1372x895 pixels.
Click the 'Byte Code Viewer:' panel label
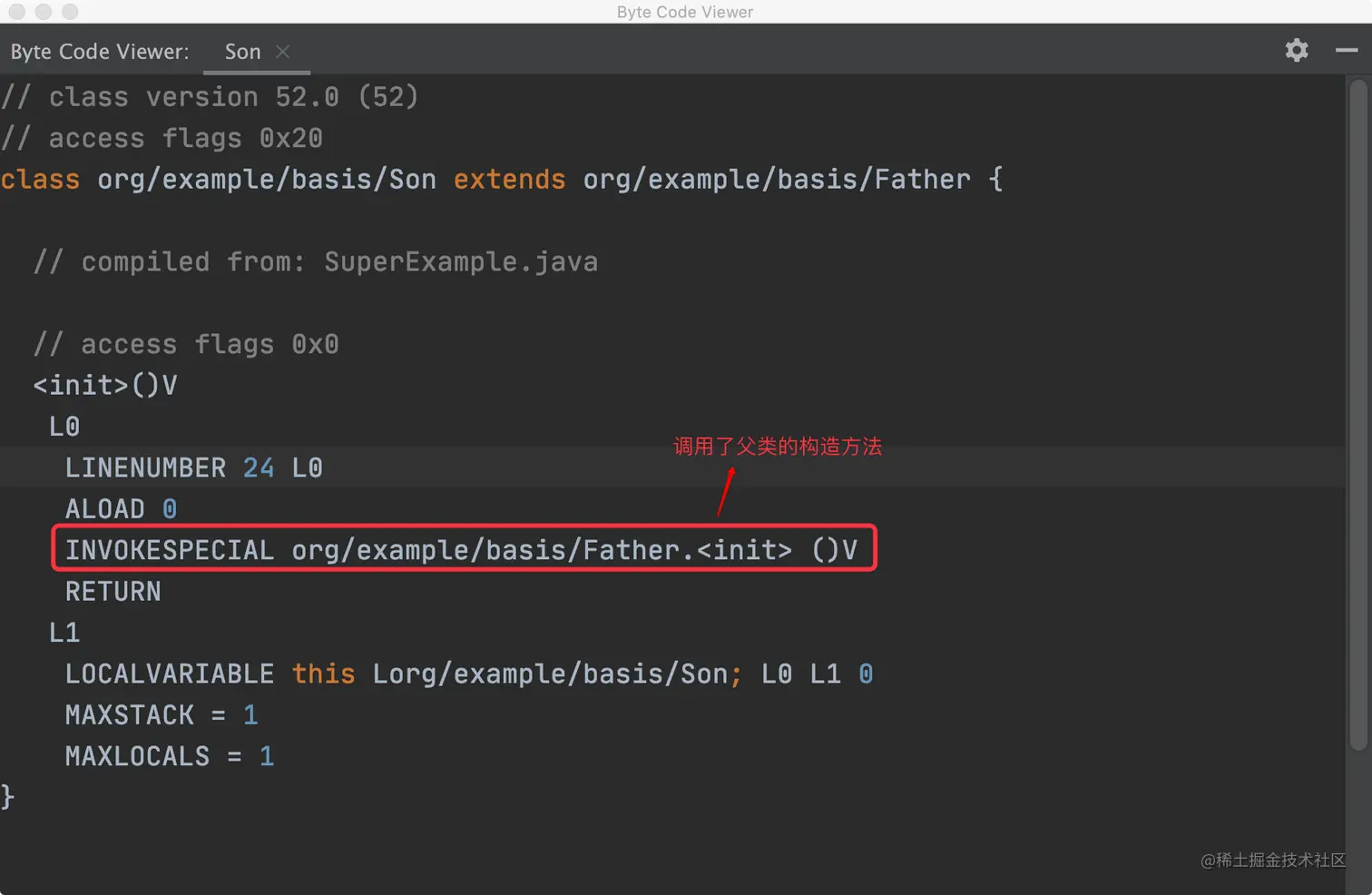pyautogui.click(x=100, y=52)
